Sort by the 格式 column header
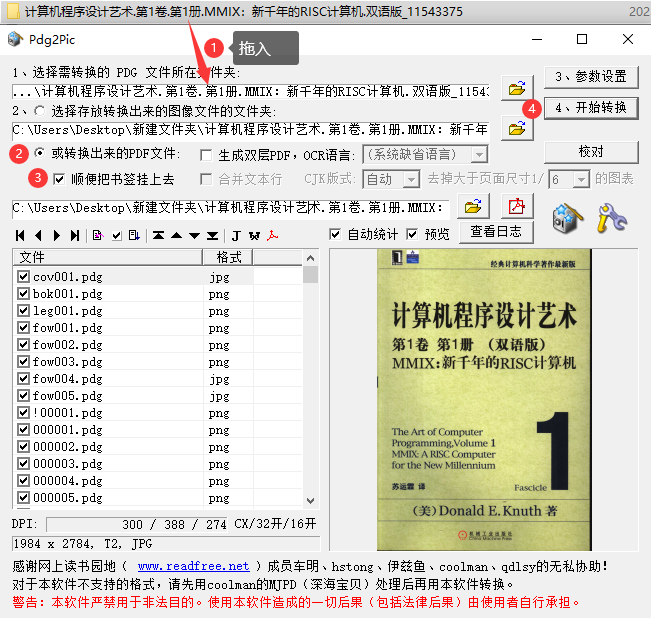Viewport: 651px width, 618px height. 228,257
